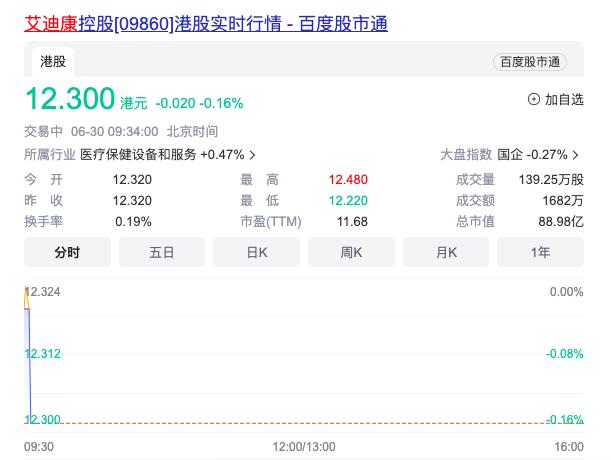Switch chart to 五日 tab

(x=162, y=252)
